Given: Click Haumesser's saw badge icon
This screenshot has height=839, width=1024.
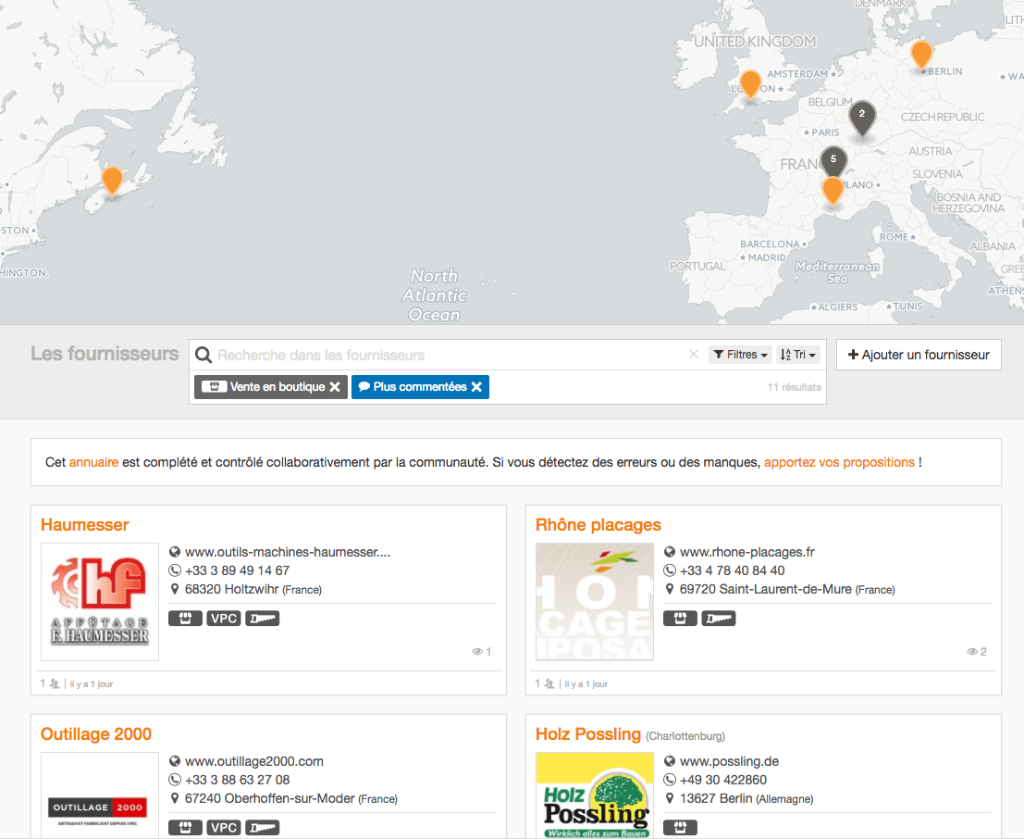Looking at the screenshot, I should 263,618.
